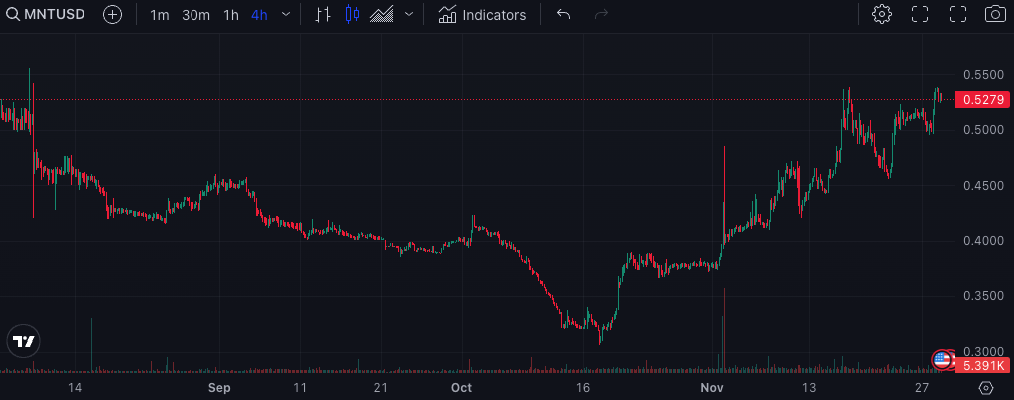Redo the chart action
The height and width of the screenshot is (400, 1014).
(601, 14)
